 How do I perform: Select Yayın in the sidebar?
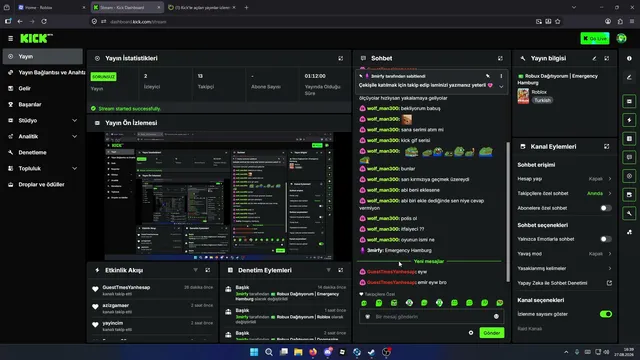pyautogui.click(x=43, y=56)
